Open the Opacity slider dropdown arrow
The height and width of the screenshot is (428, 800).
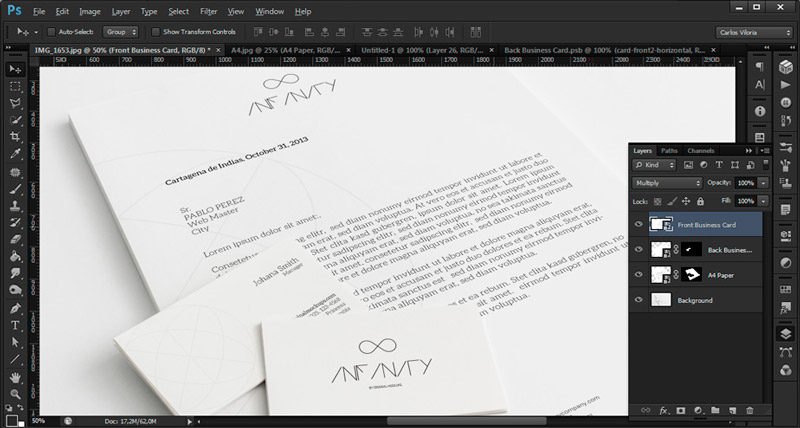tap(763, 183)
